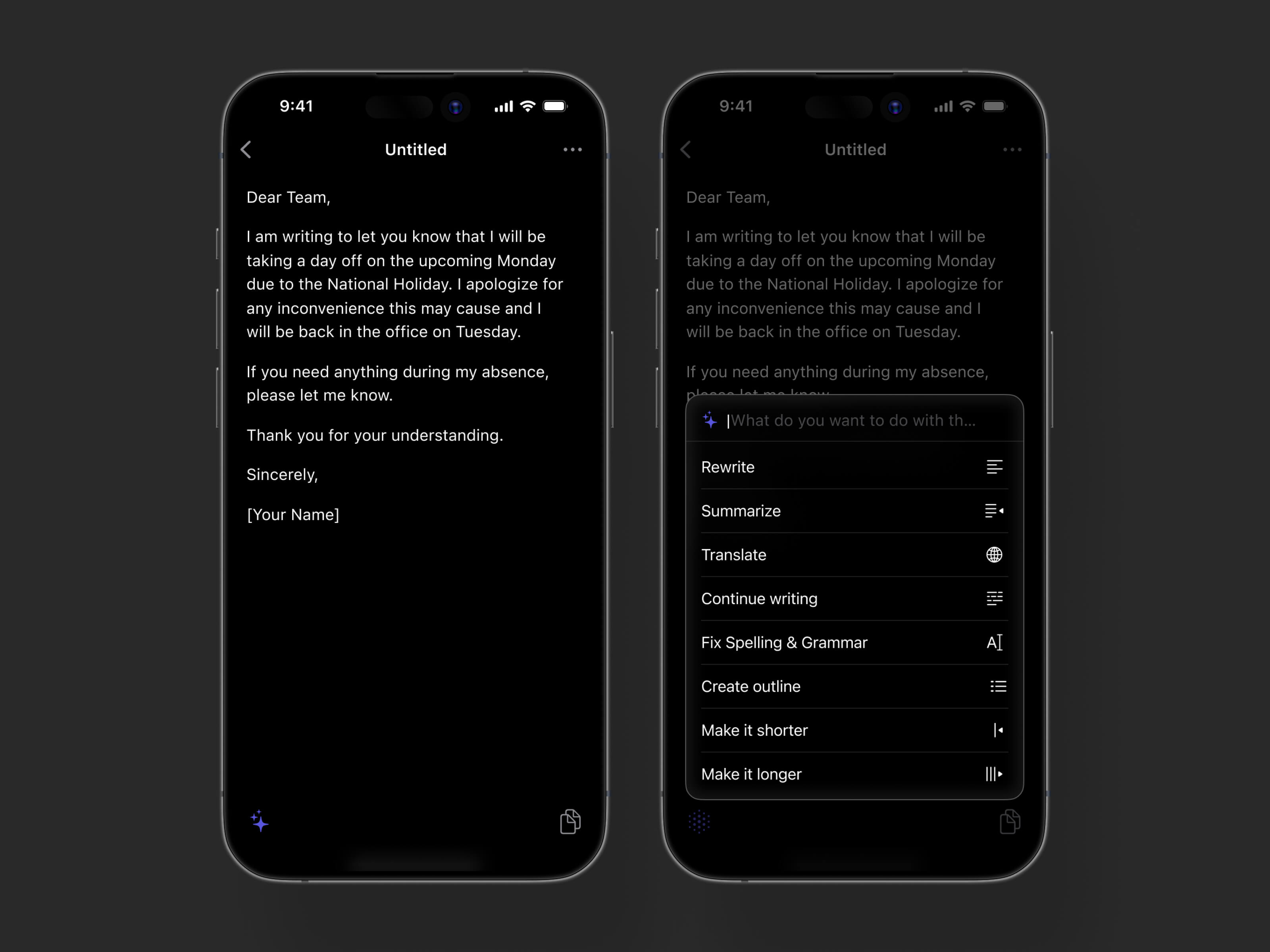Click the Create outline list icon

coord(997,686)
